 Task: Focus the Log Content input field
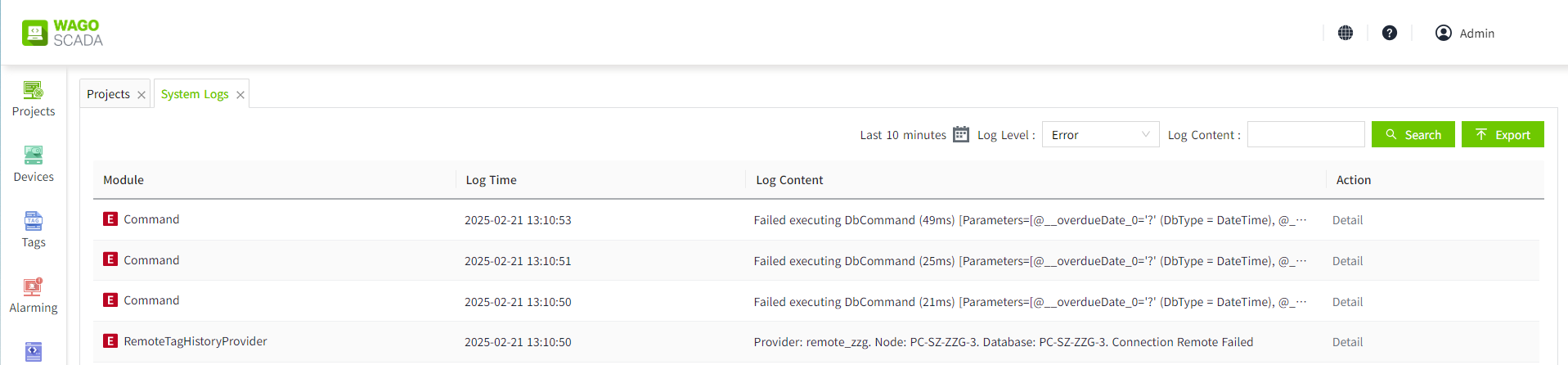click(x=1305, y=134)
